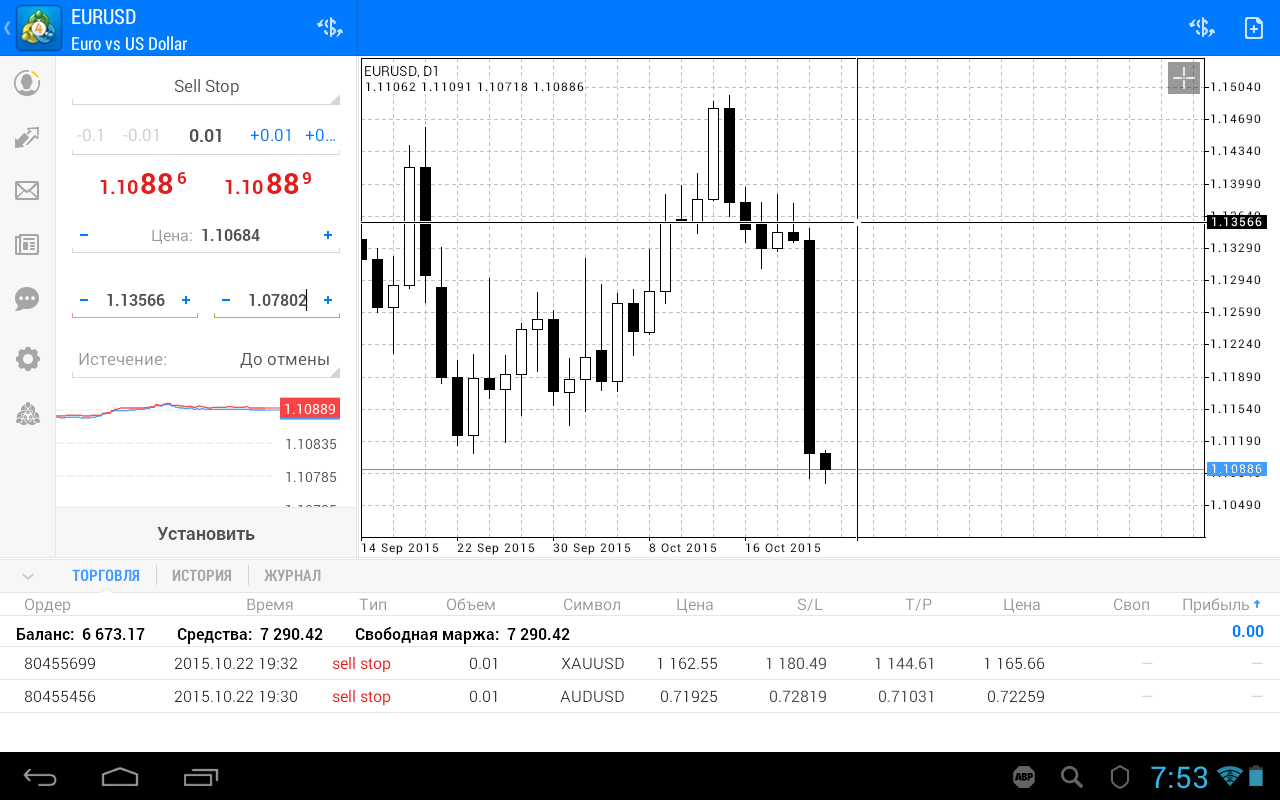
Task: Tap chart title EURUSD, D1
Action: 401,71
